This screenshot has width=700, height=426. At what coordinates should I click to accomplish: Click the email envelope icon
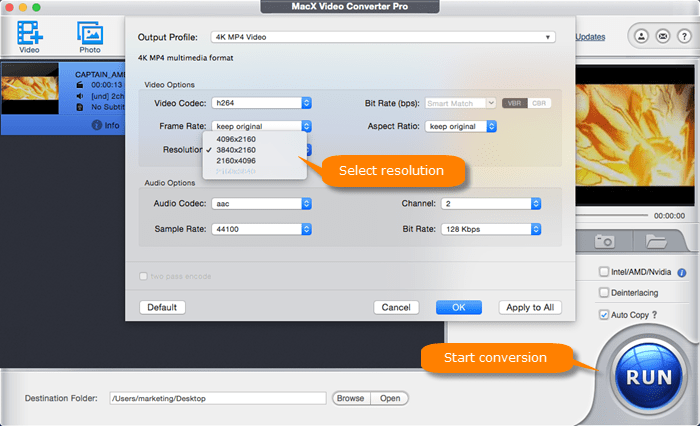click(663, 36)
